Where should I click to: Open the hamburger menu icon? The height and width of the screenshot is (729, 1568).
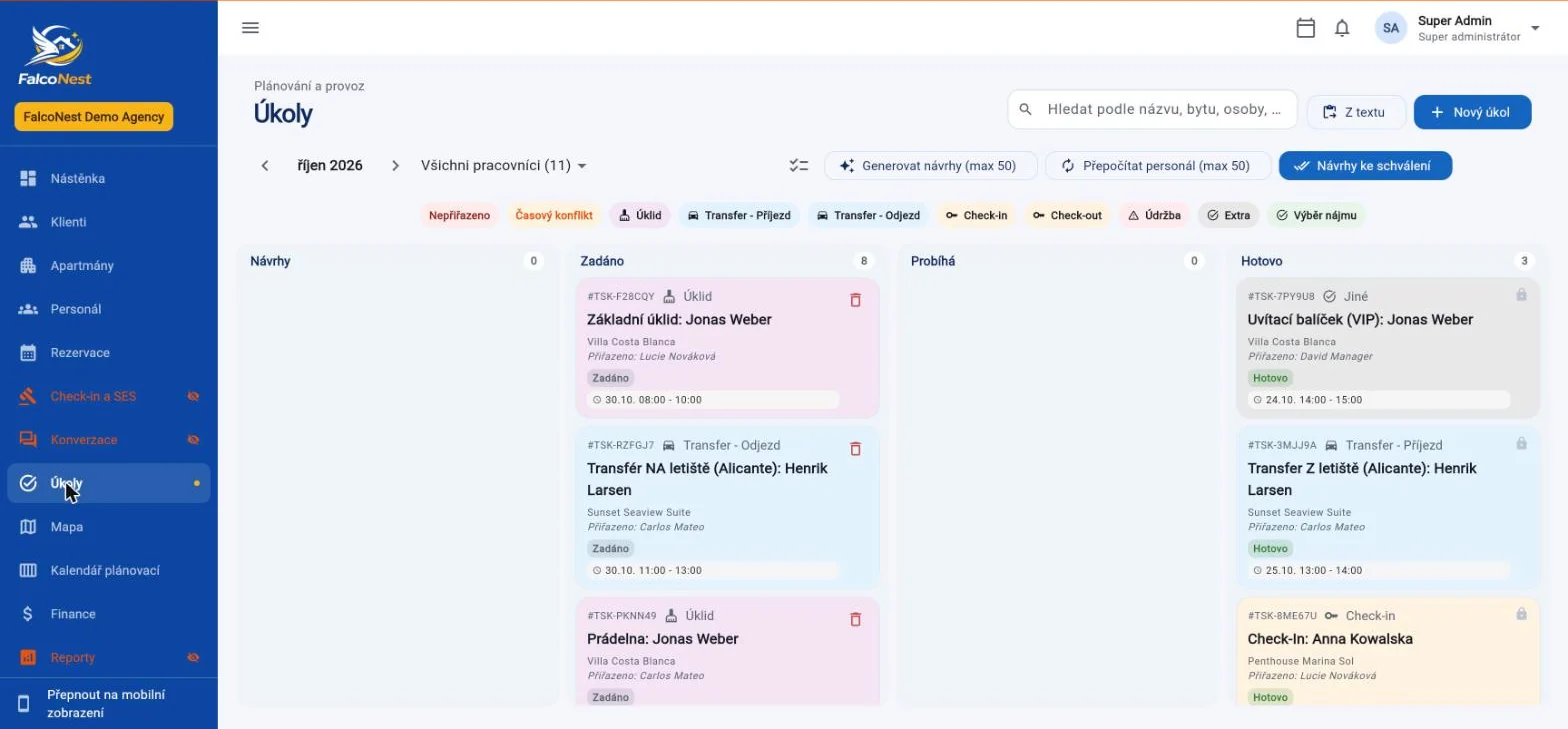250,28
